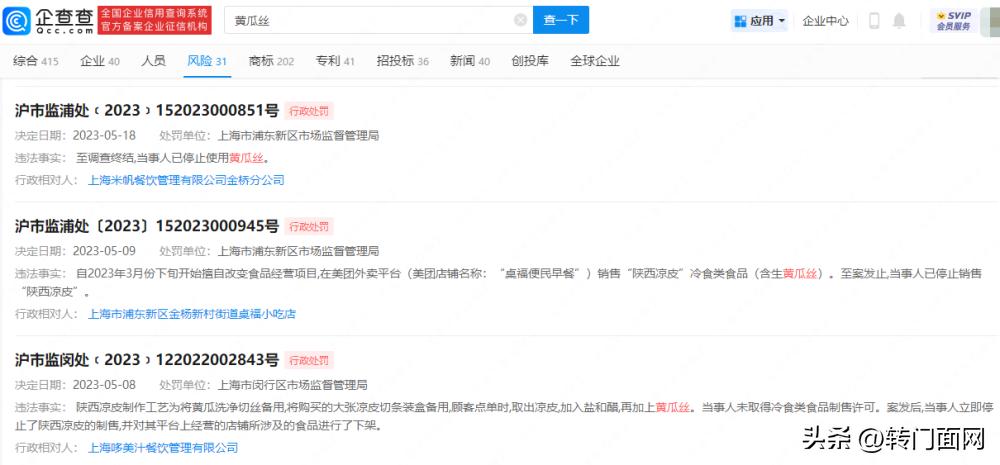Click 行政处罚 tag on case 2843号
This screenshot has width=1000, height=465.
coord(309,360)
